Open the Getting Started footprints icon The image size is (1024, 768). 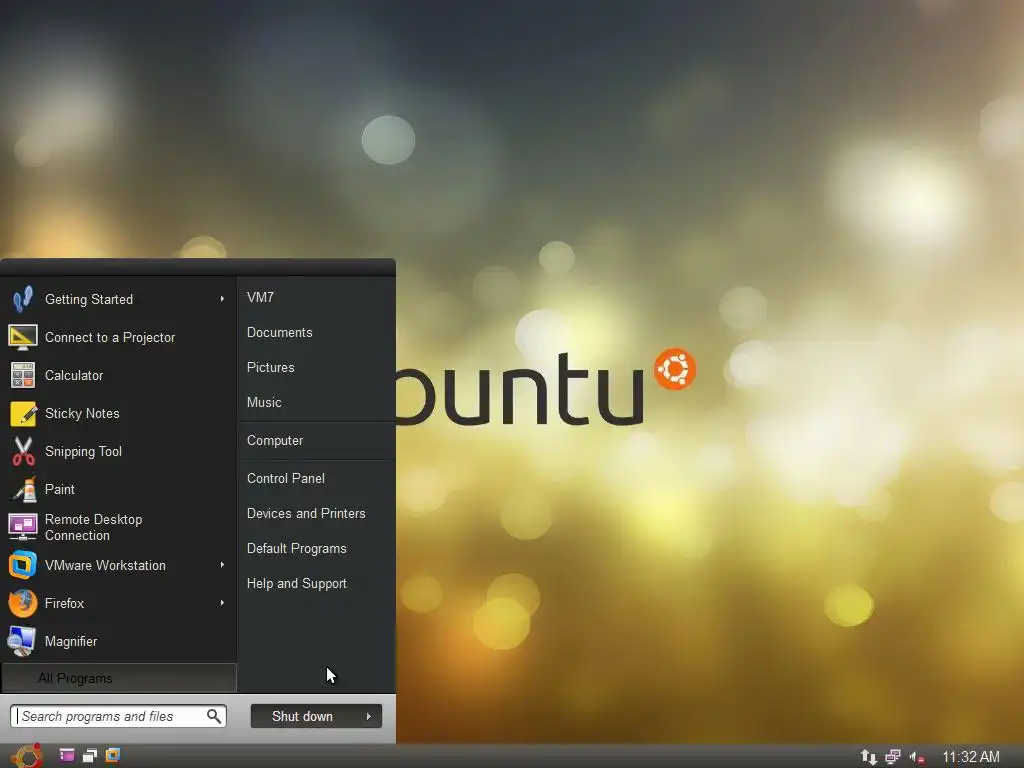pyautogui.click(x=23, y=299)
